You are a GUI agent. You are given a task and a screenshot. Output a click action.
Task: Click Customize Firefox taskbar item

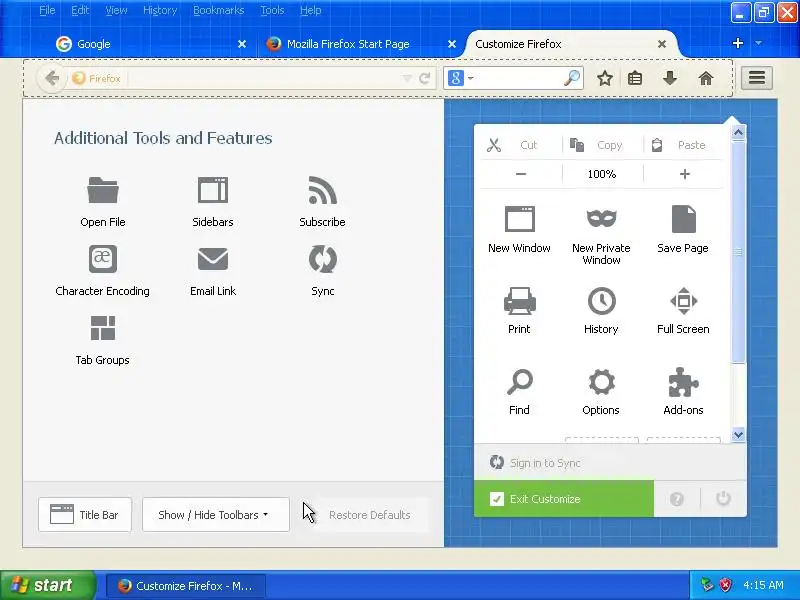pos(186,586)
